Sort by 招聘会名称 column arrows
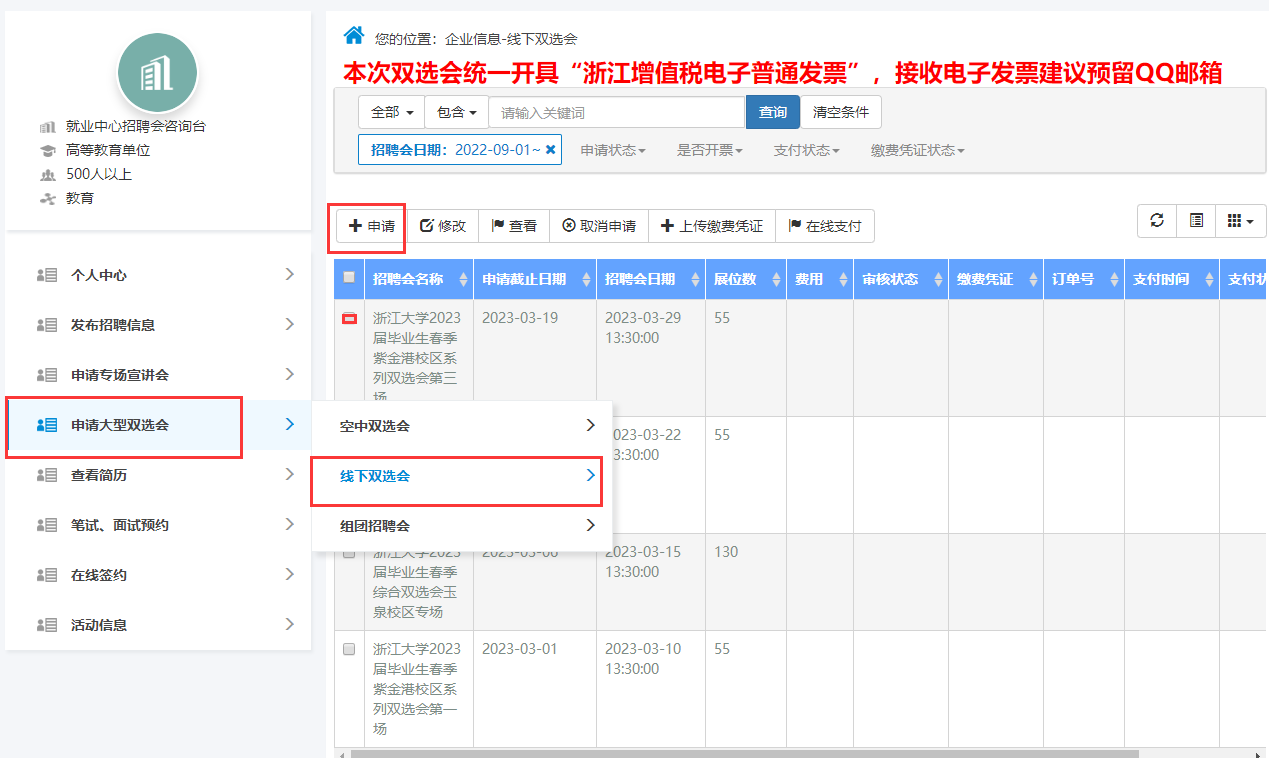This screenshot has height=758, width=1269. (x=463, y=280)
